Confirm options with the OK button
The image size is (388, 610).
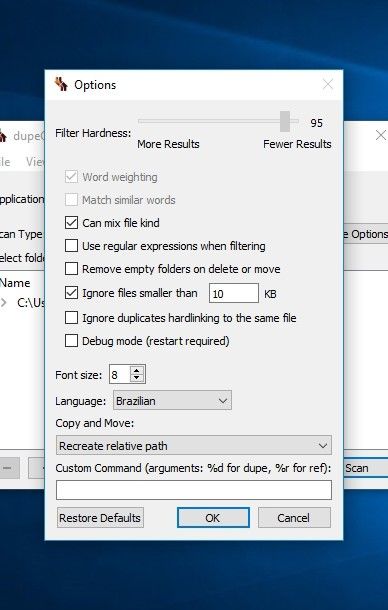[213, 518]
